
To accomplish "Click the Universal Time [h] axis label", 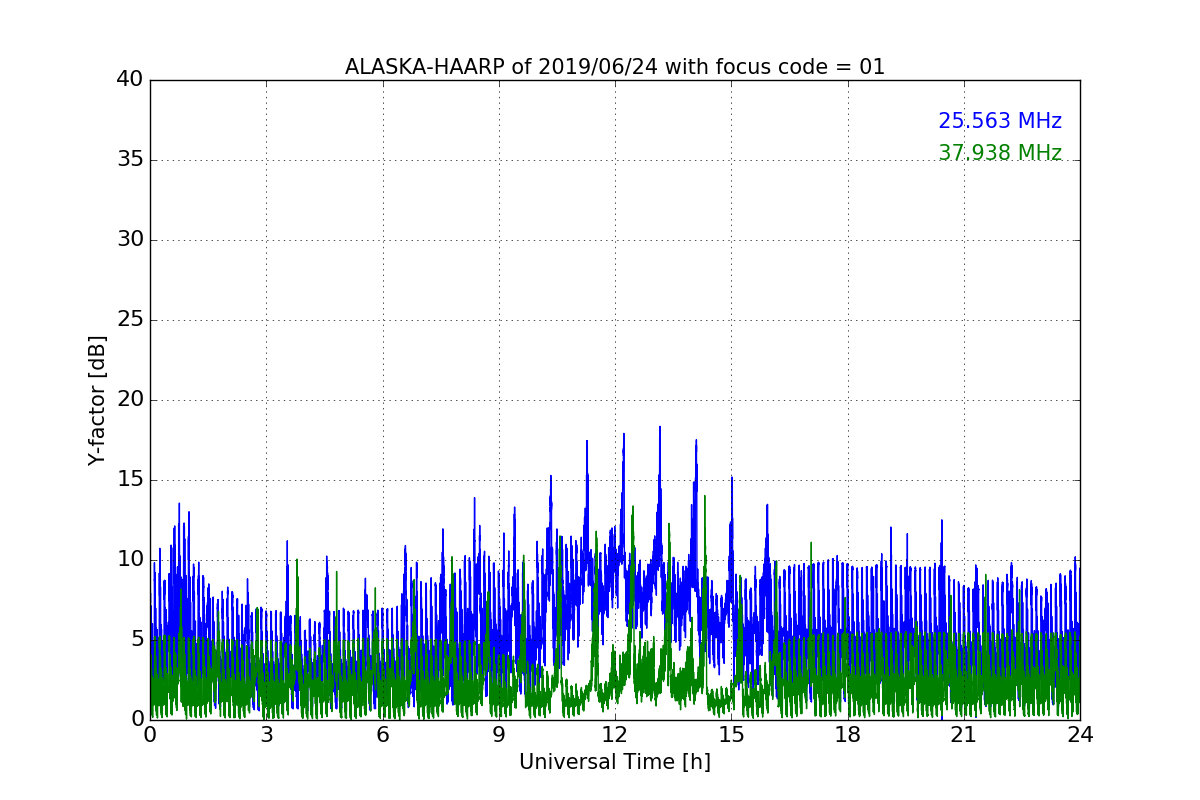I will click(615, 762).
